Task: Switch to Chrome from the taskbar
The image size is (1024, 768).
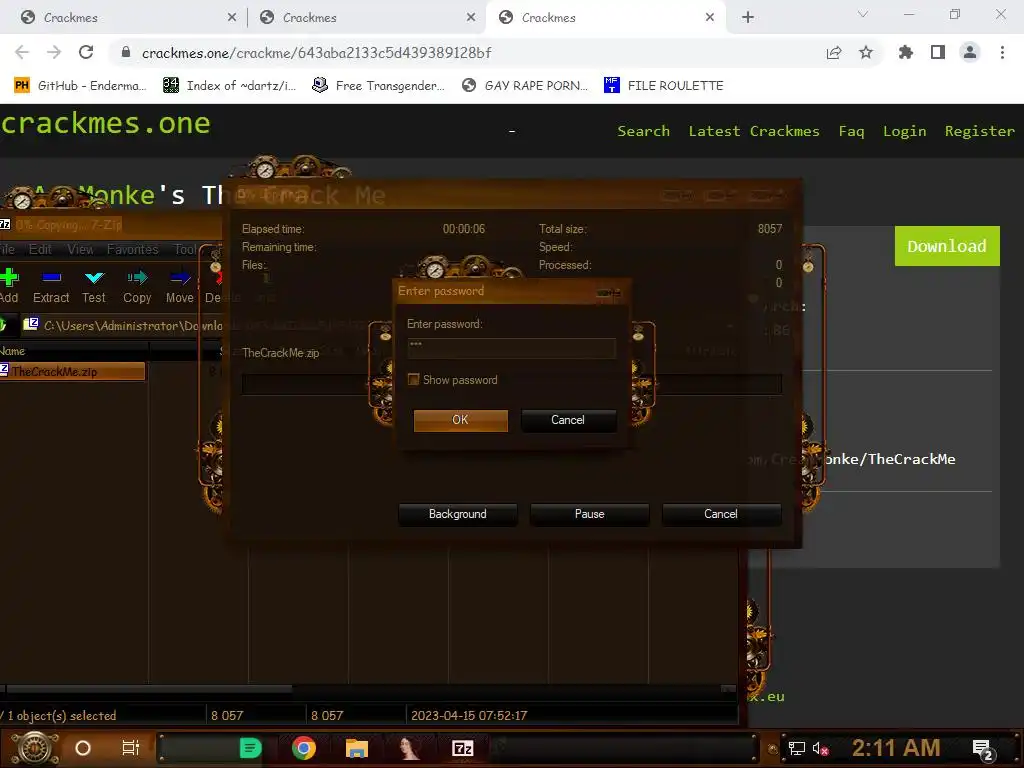Action: [x=304, y=748]
